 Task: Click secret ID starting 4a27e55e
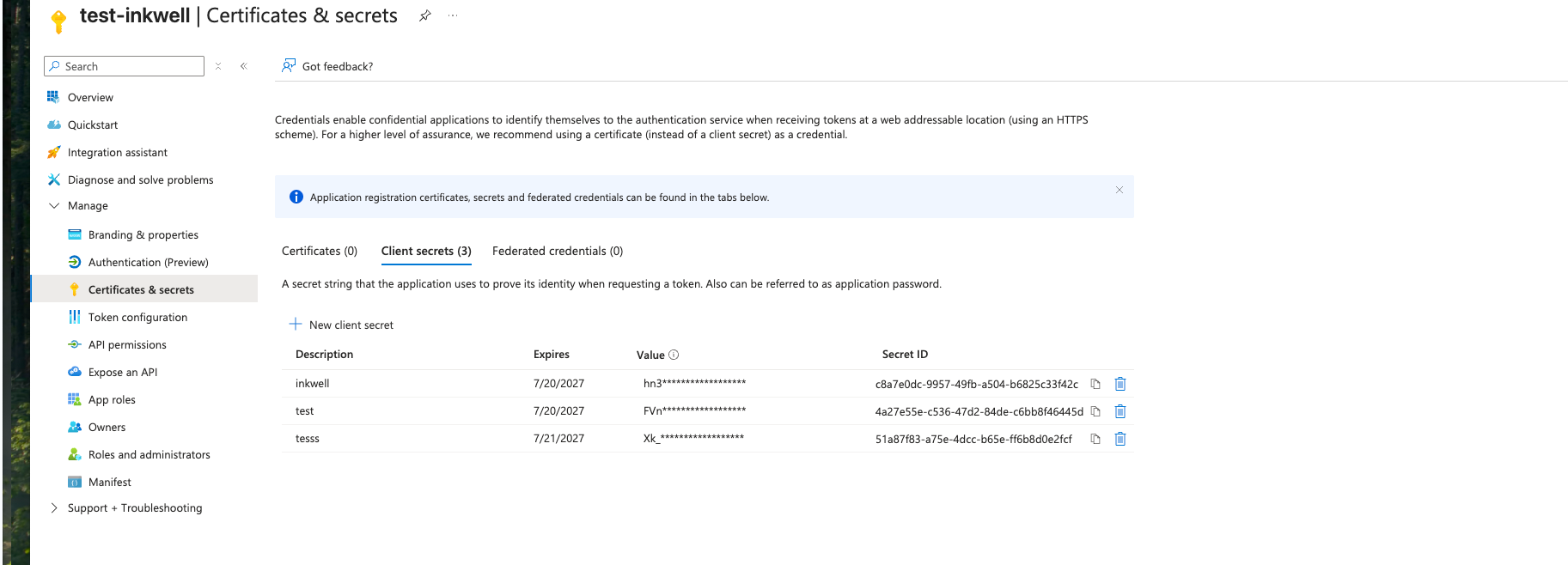[x=979, y=411]
